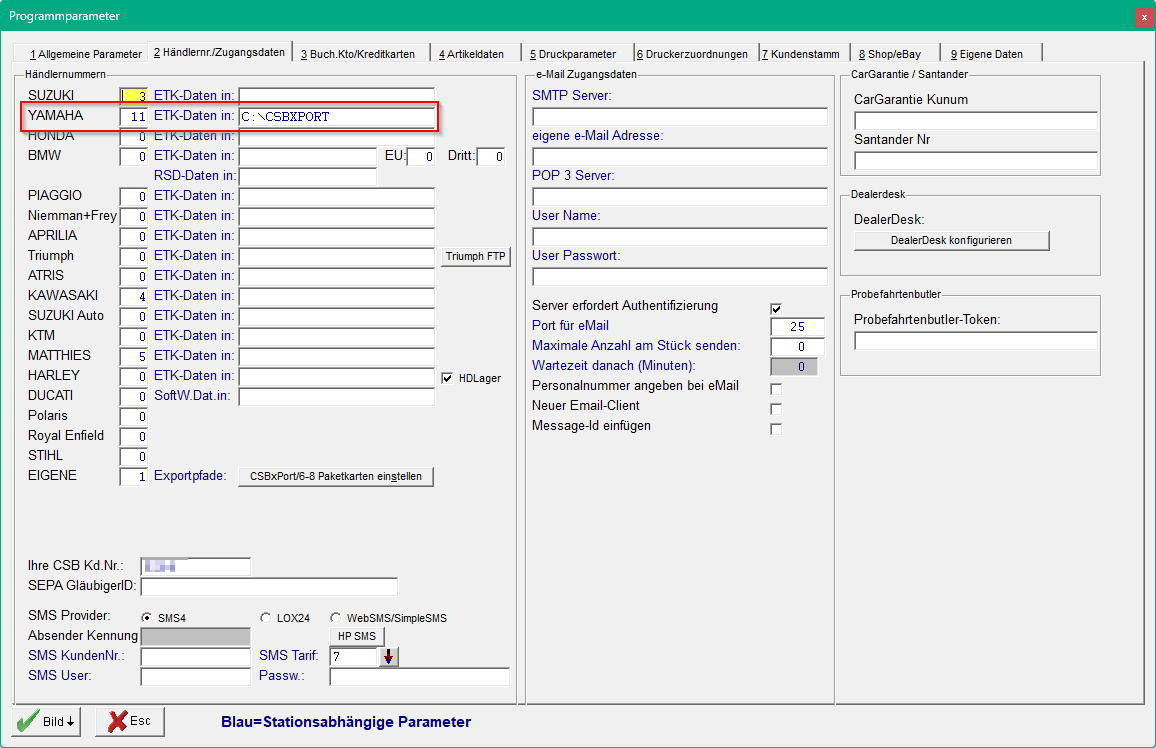Click the POP 3 Server field
This screenshot has height=748, width=1156.
(x=680, y=196)
